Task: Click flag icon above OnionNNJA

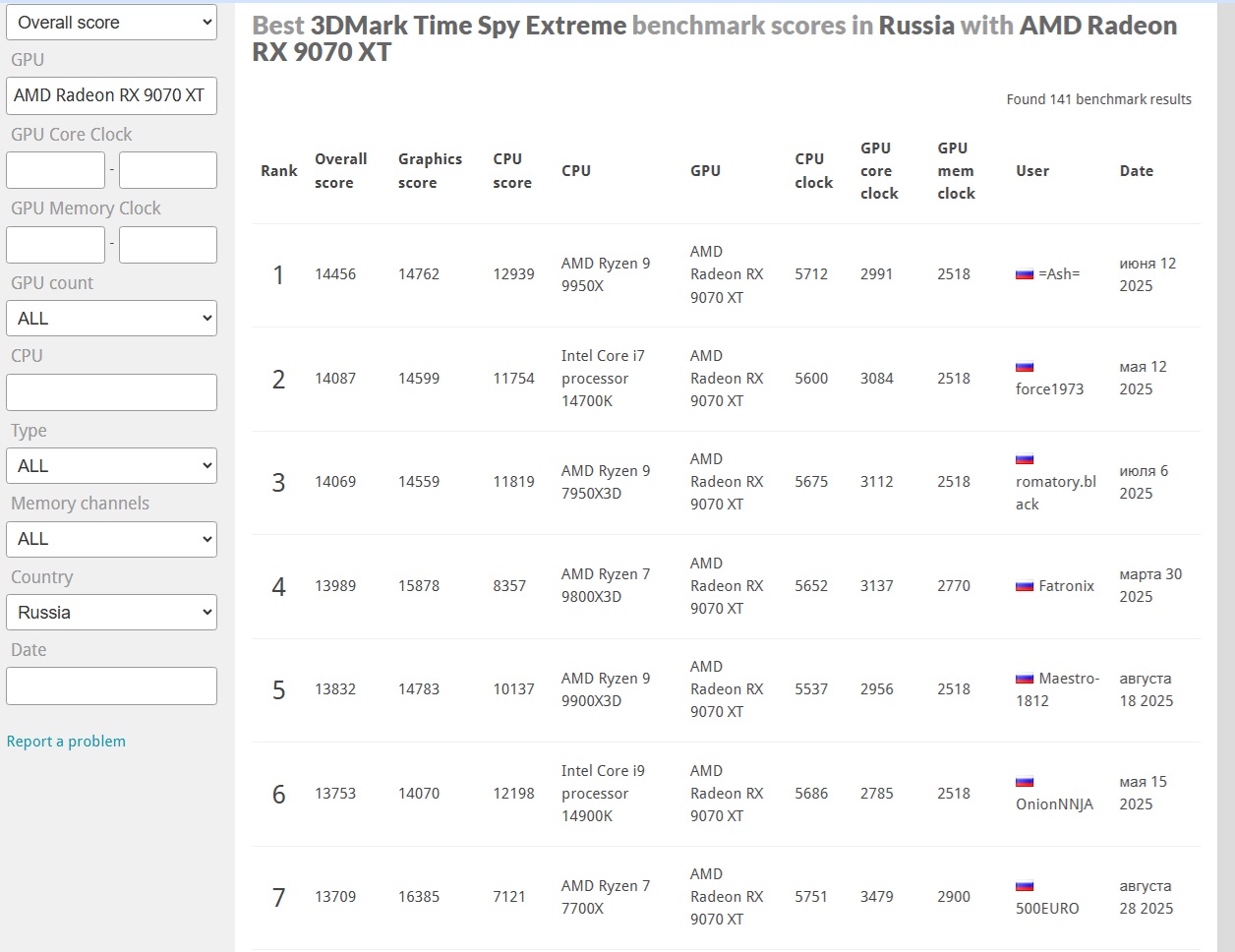Action: point(1025,782)
